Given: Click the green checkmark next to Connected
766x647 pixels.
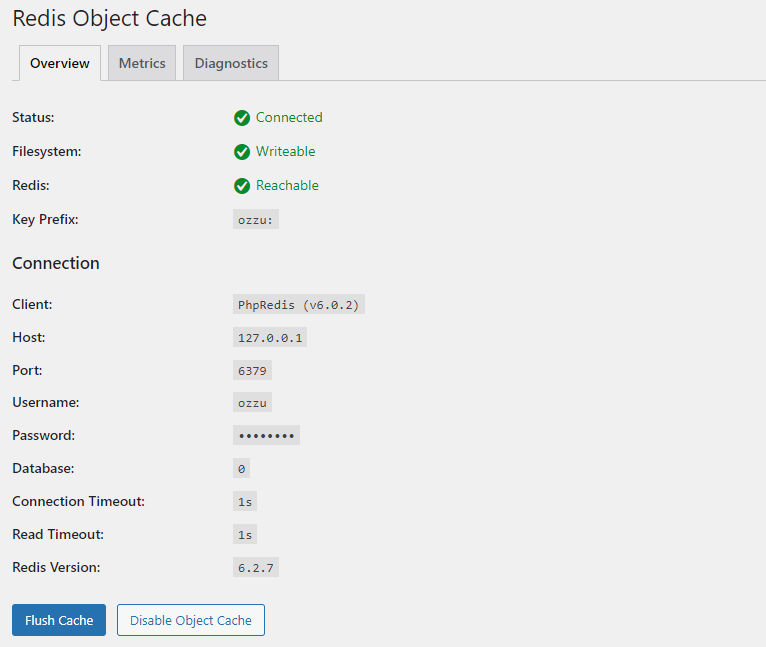Looking at the screenshot, I should pos(242,118).
